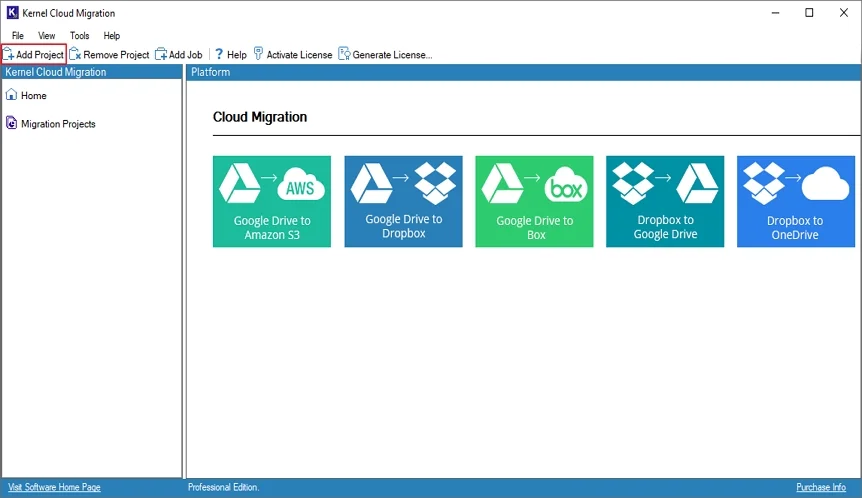862x498 pixels.
Task: Click the Migration Projects icon in sidebar
Action: click(x=12, y=123)
